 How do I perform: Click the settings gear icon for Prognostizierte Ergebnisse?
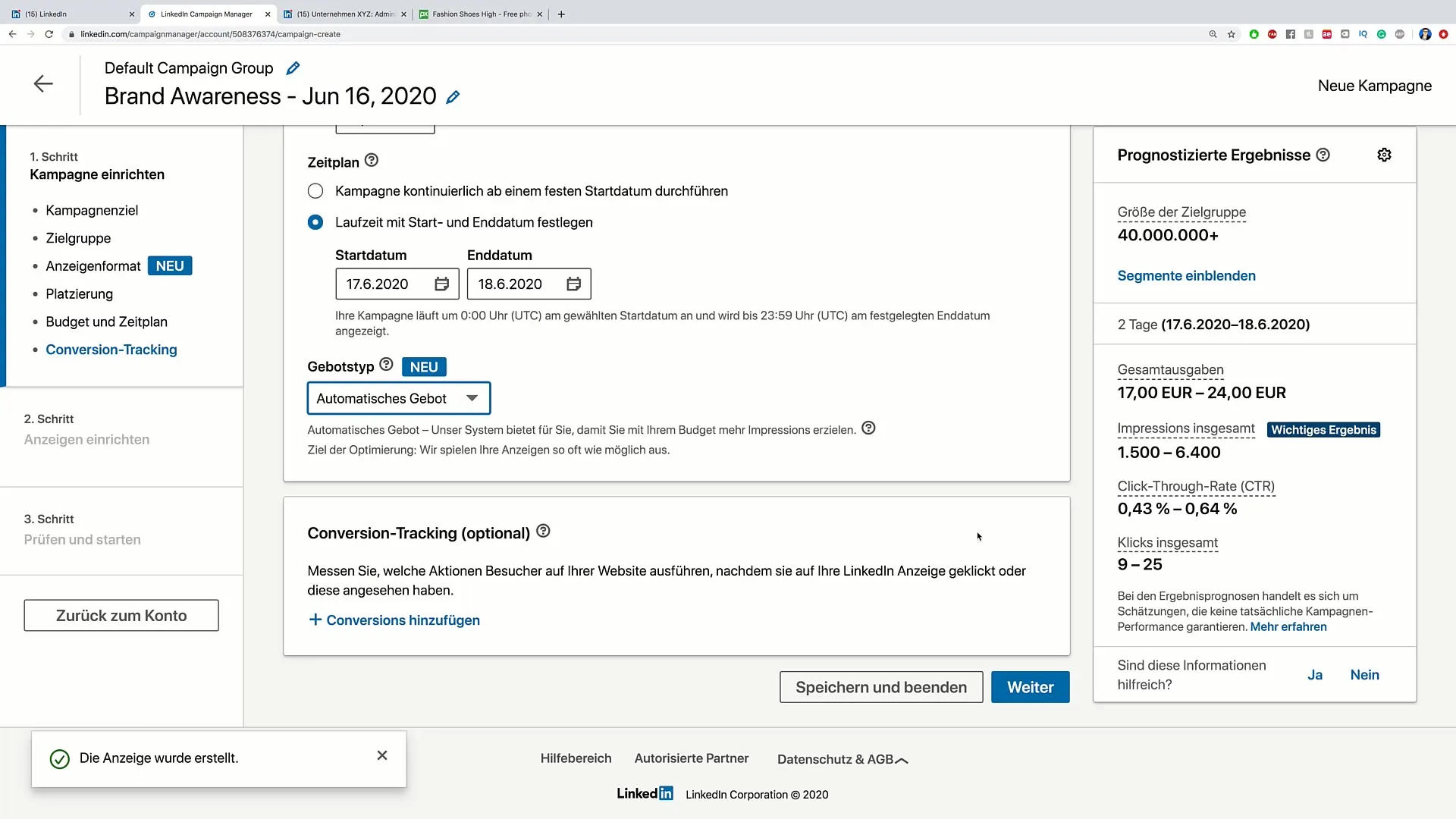(1389, 155)
